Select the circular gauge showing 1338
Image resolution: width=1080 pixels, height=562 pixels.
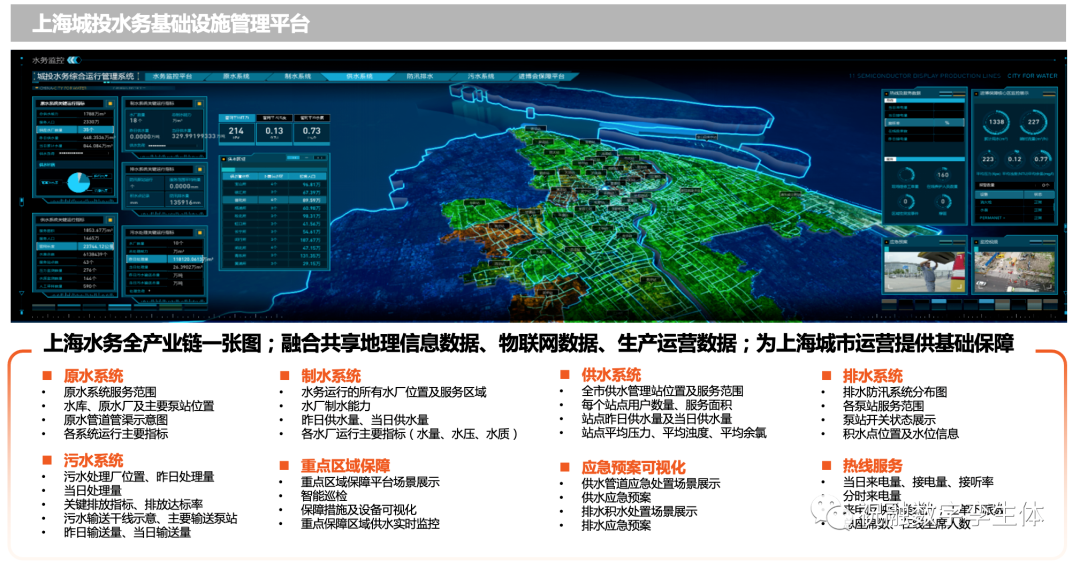pos(996,122)
